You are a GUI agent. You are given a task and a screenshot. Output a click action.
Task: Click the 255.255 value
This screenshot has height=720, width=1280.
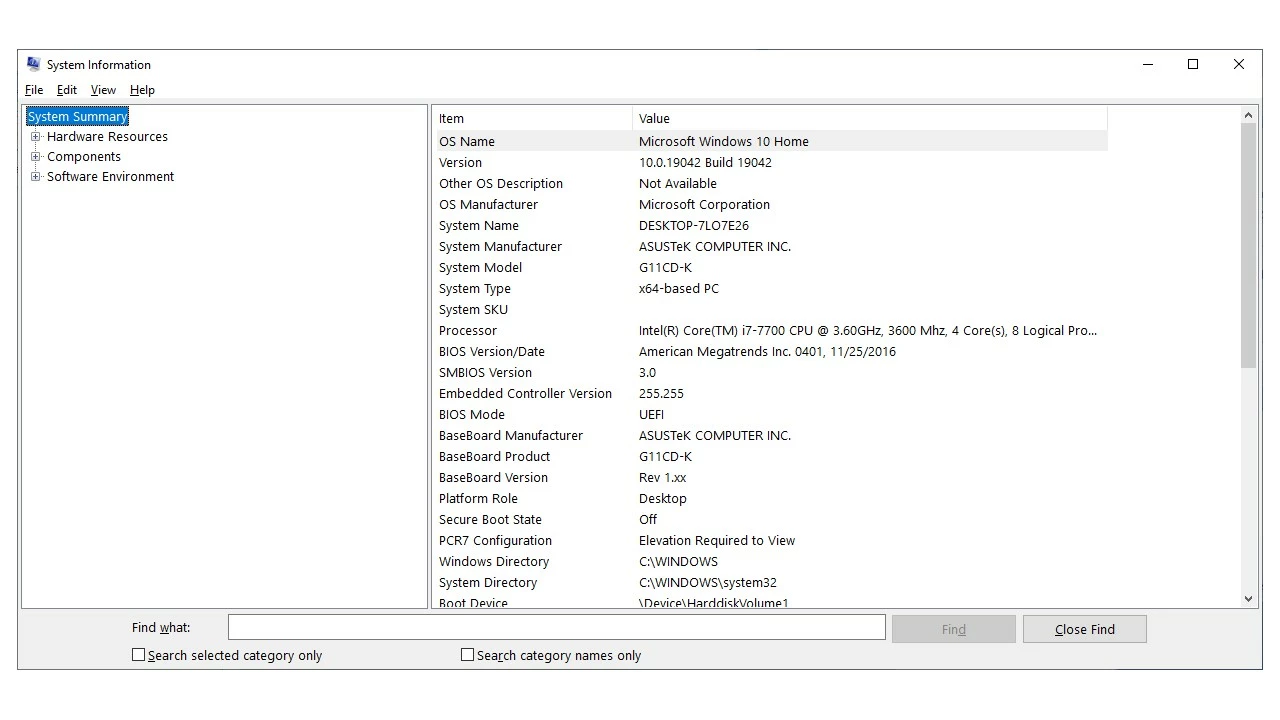(x=661, y=393)
